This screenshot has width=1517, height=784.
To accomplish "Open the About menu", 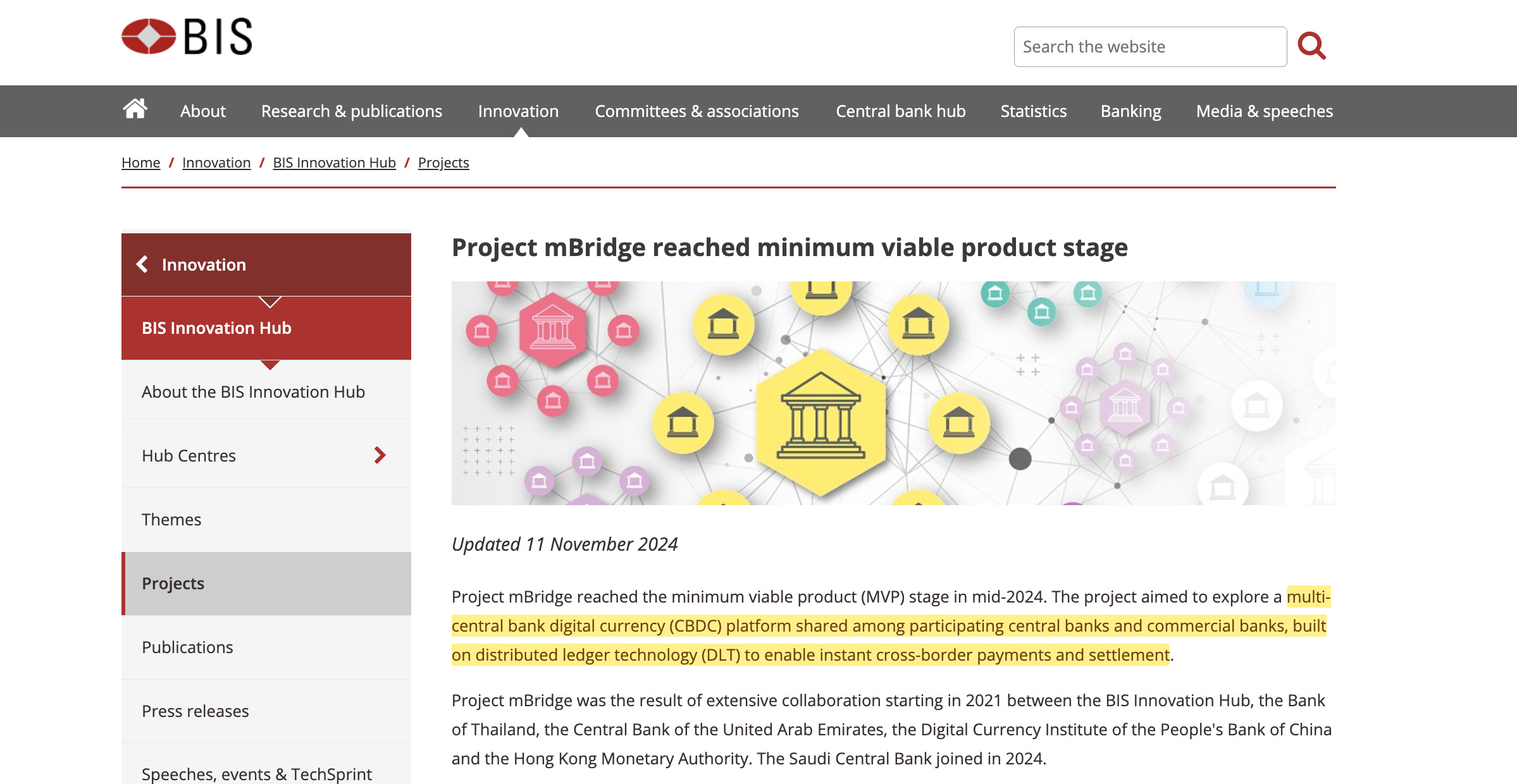I will 202,111.
